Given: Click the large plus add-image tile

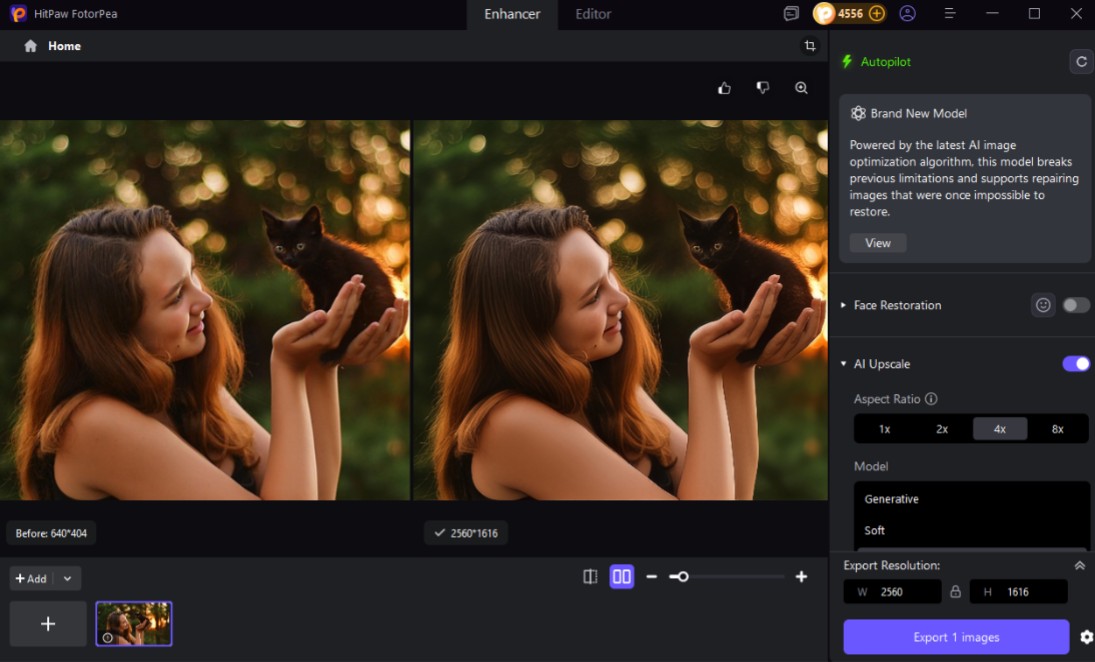Looking at the screenshot, I should coord(48,624).
